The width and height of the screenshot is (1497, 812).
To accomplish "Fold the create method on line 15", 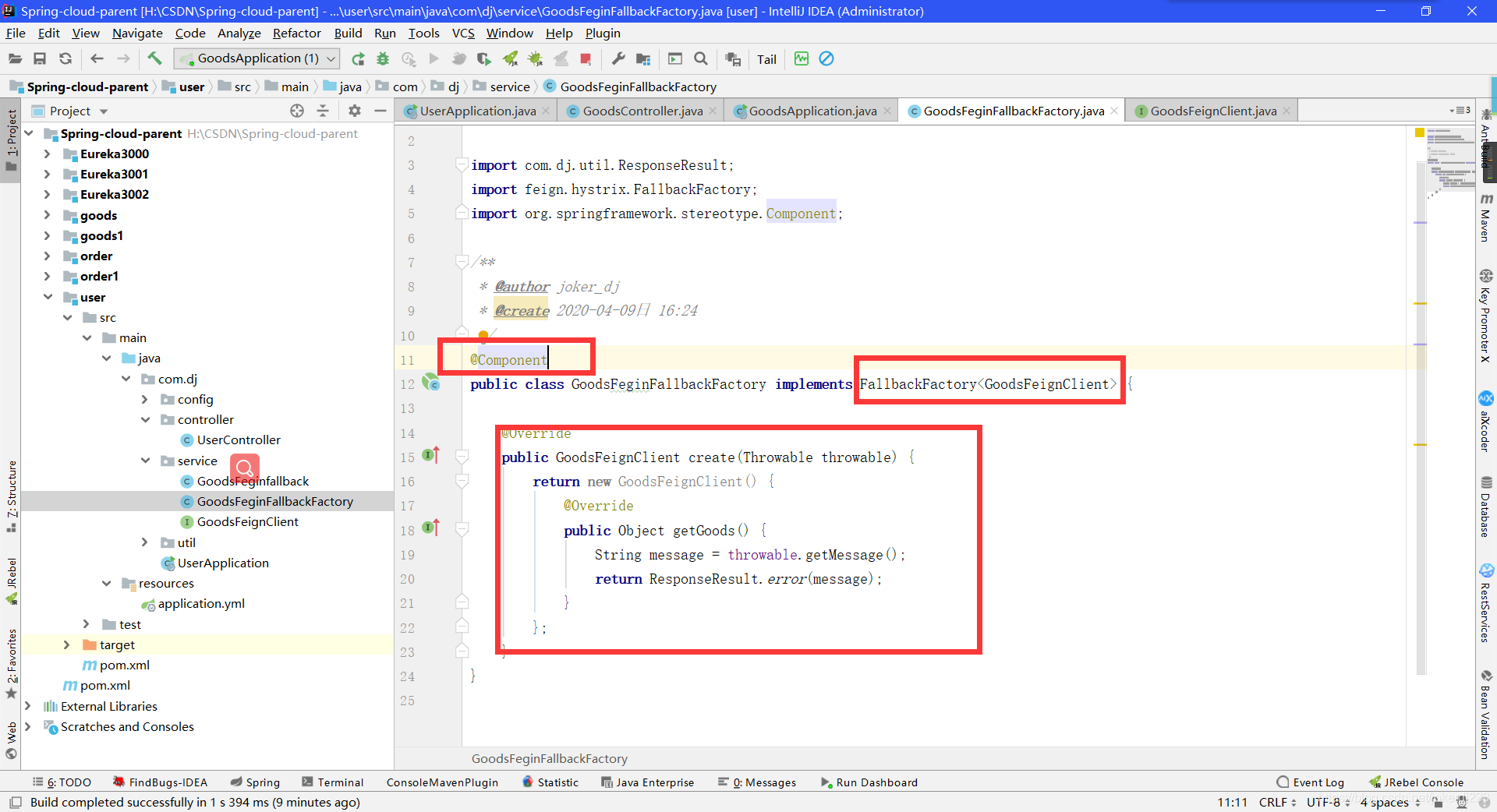I will click(x=462, y=457).
